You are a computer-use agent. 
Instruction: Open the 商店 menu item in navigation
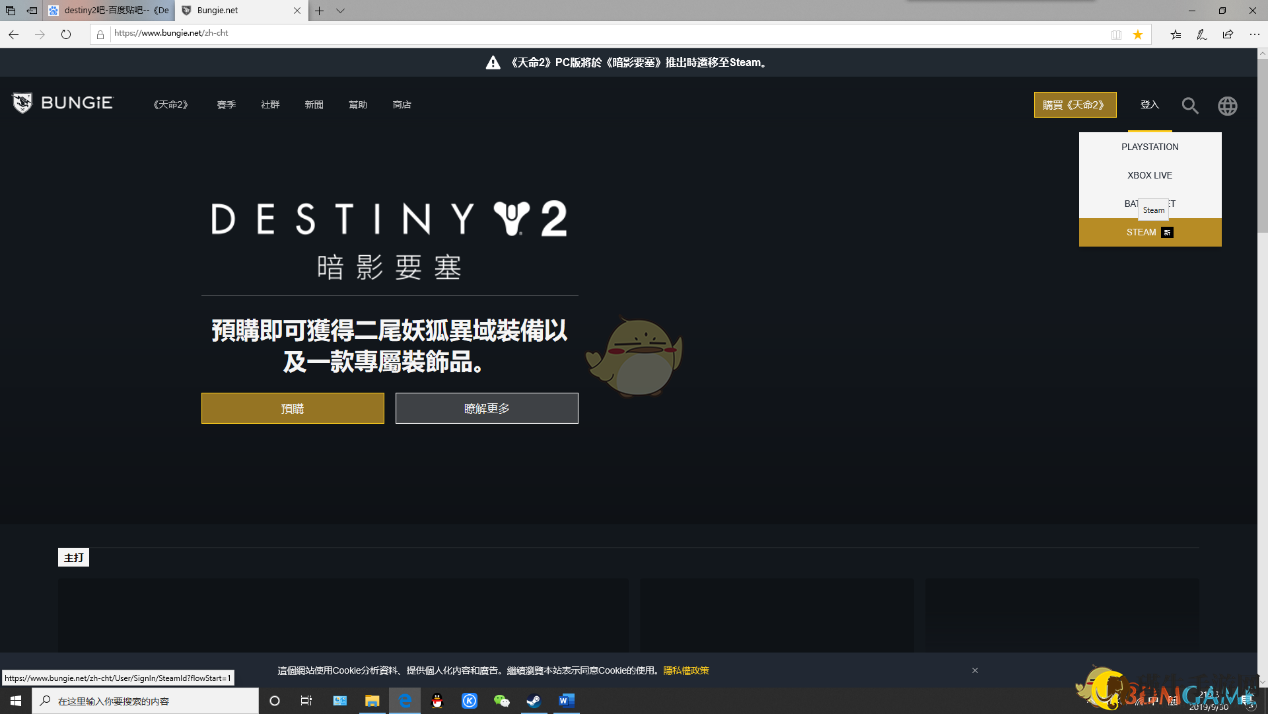point(402,104)
